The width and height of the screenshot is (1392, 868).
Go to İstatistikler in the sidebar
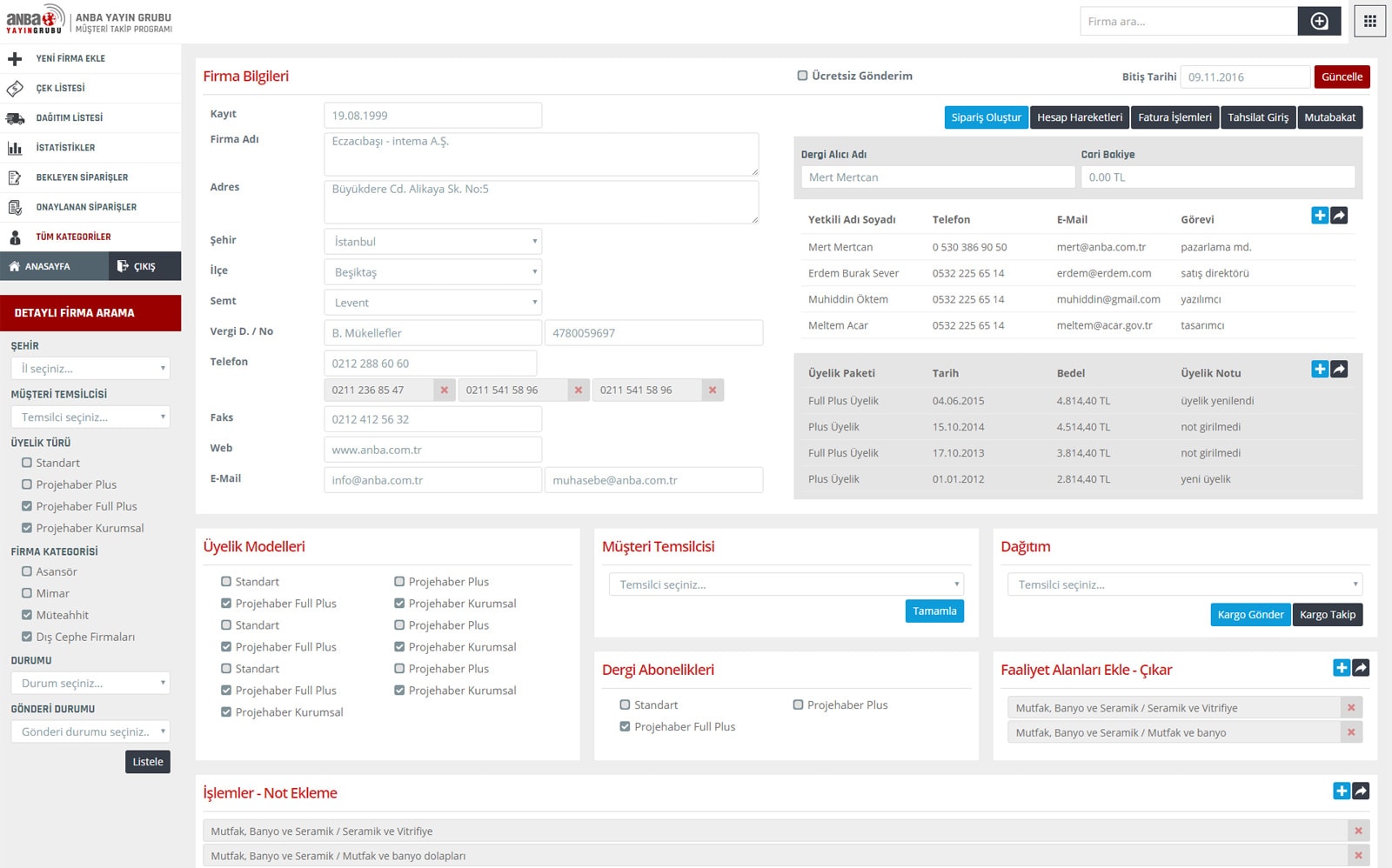click(65, 148)
